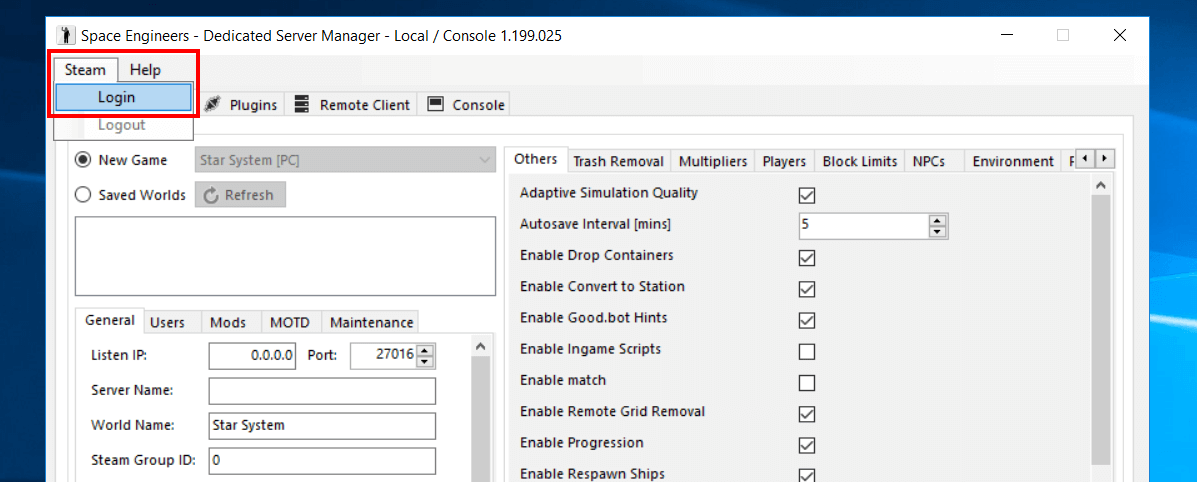Toggle Enable Good.bot Hints checkbox
The height and width of the screenshot is (482, 1197).
(807, 321)
